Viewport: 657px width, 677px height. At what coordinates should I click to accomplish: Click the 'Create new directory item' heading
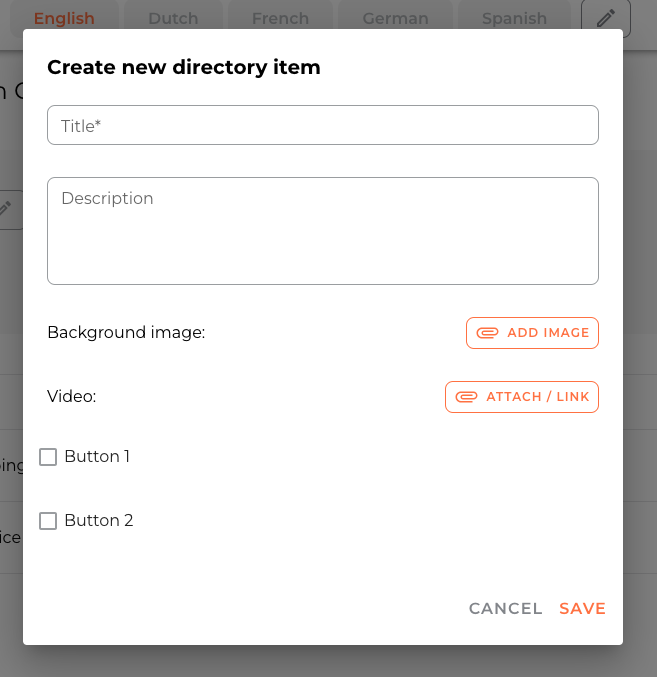point(184,68)
